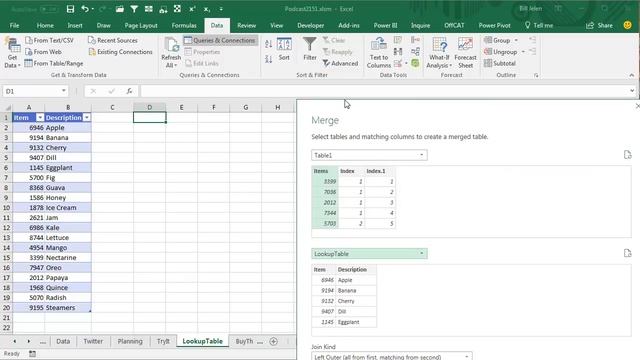Expand the Ungroup dropdown arrow

(523, 52)
